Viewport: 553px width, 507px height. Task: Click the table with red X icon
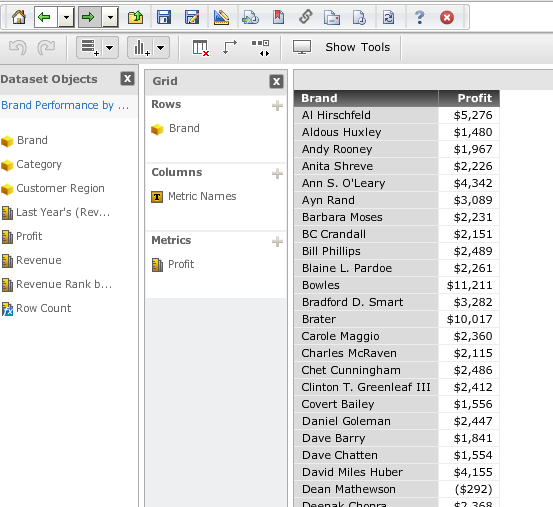(x=200, y=48)
